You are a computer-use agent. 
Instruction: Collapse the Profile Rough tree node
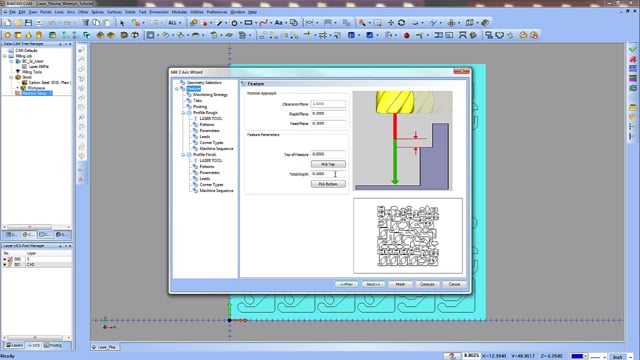coord(183,113)
